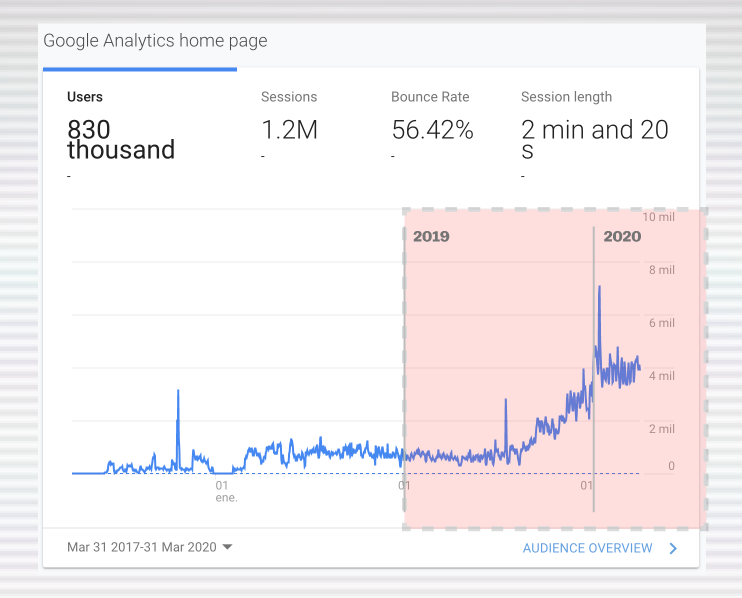
Task: Click the 10 mil y-axis label
Action: pos(658,217)
